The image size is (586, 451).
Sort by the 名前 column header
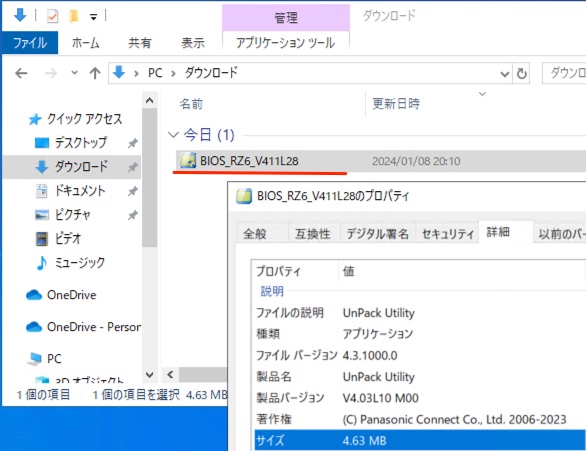click(x=191, y=104)
